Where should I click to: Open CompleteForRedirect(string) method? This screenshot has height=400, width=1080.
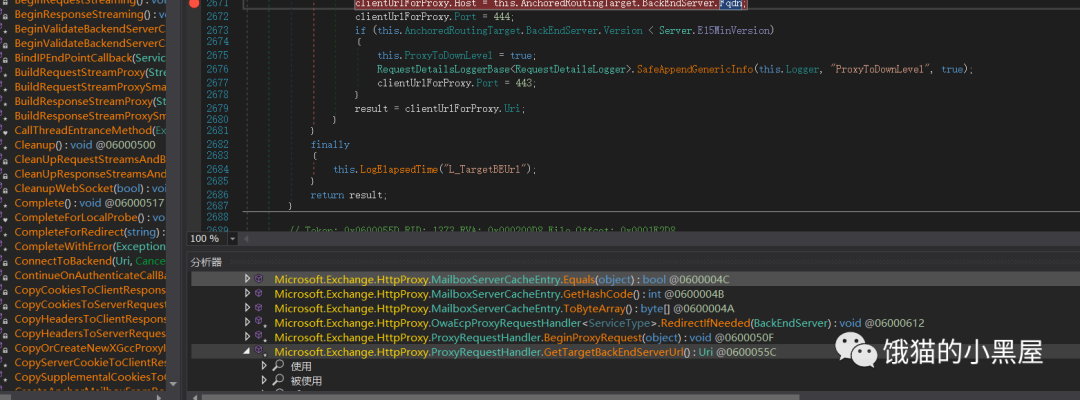pyautogui.click(x=90, y=232)
